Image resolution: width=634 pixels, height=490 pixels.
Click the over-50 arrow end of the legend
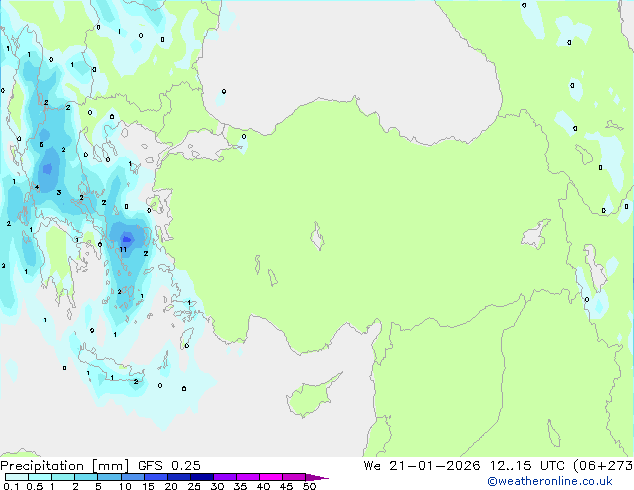317,477
